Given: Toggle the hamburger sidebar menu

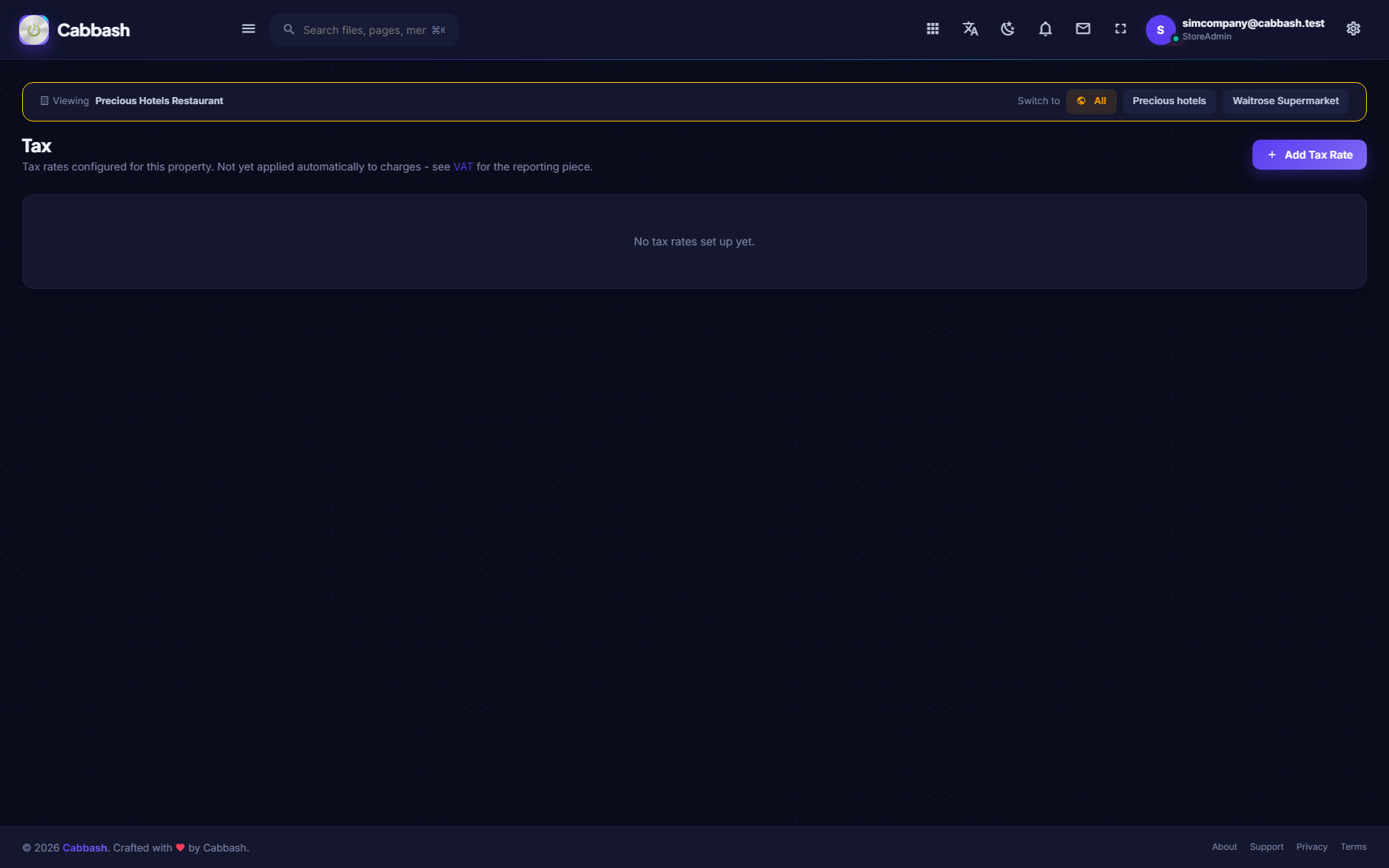Looking at the screenshot, I should click(249, 29).
